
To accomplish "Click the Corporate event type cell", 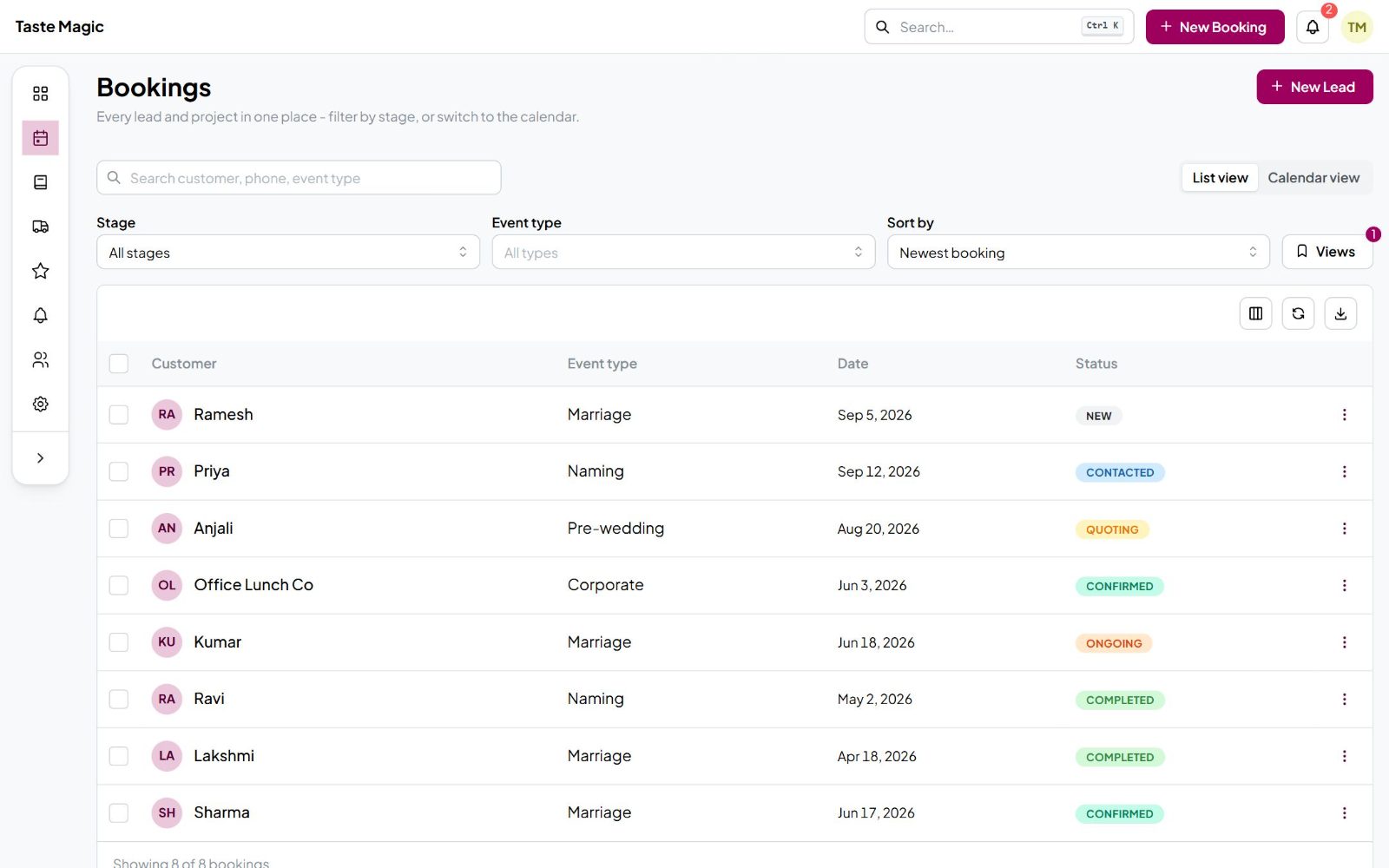I will [605, 585].
